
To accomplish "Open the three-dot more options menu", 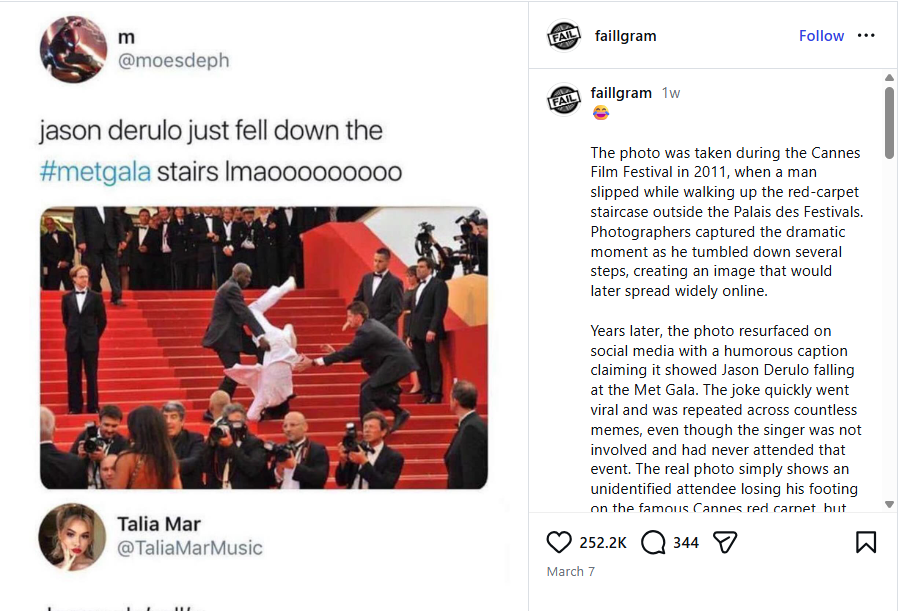I will 866,36.
